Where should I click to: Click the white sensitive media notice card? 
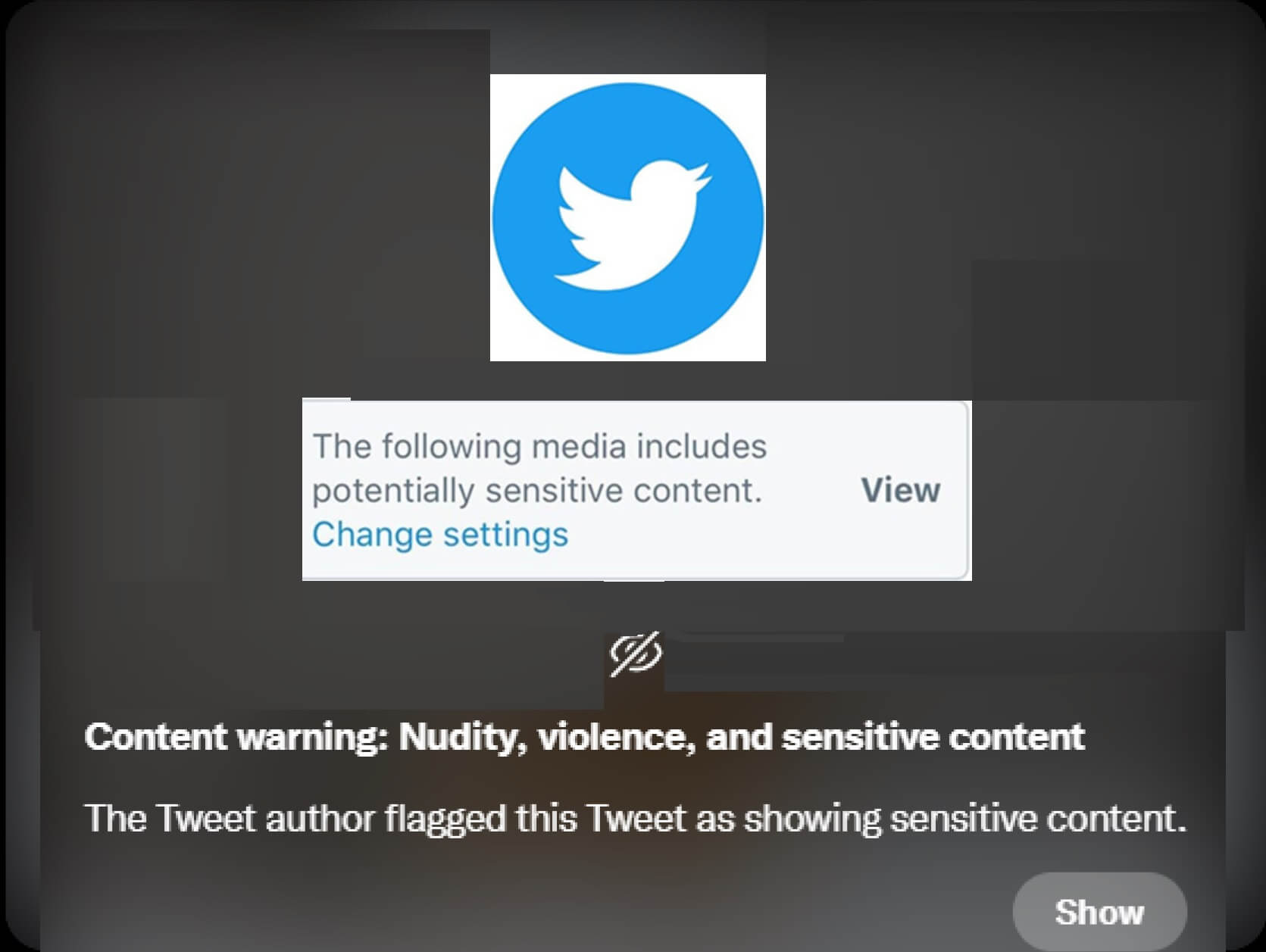pyautogui.click(x=636, y=491)
